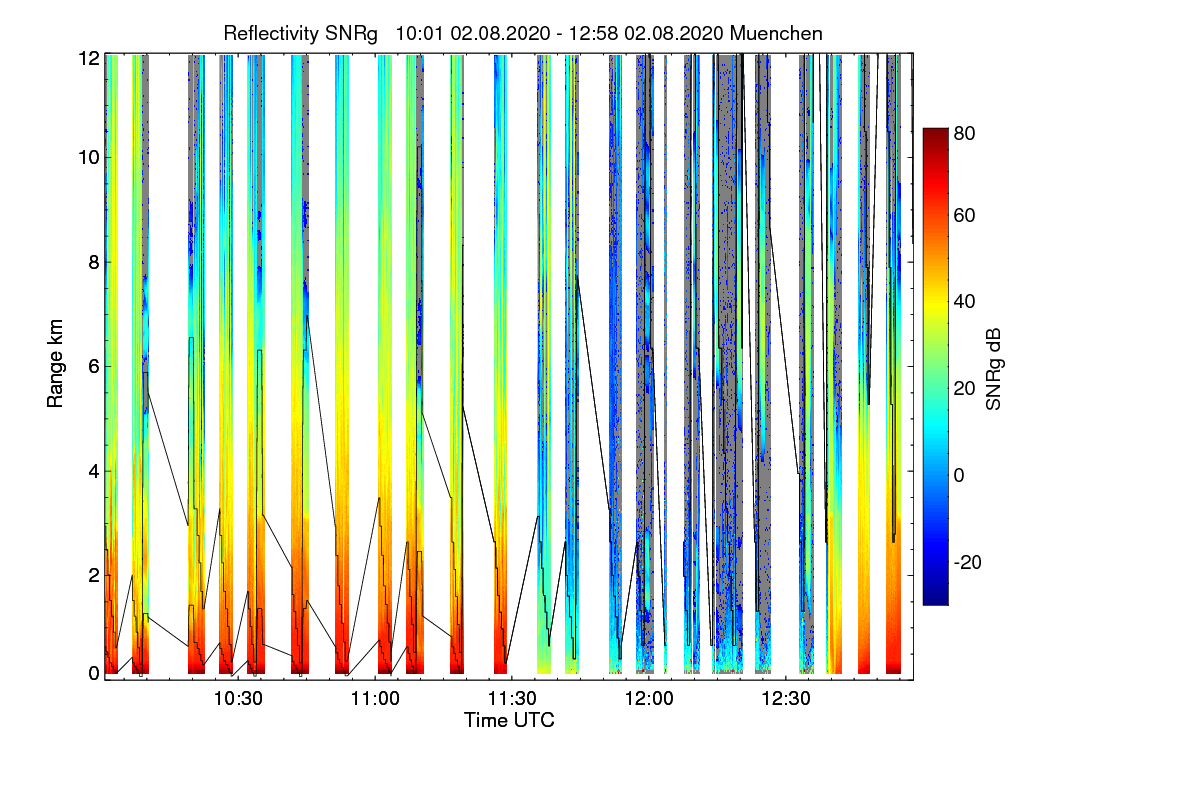
Task: Click the '40' colorbar value
Action: (965, 302)
